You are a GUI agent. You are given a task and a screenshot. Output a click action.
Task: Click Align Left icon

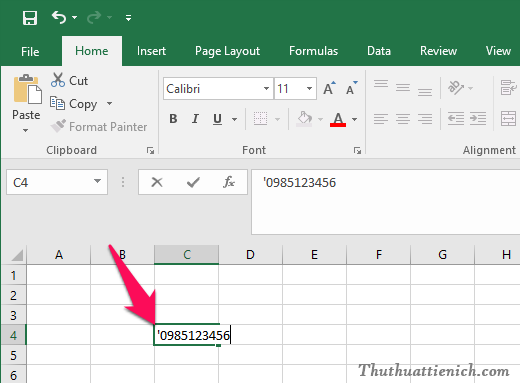point(381,119)
